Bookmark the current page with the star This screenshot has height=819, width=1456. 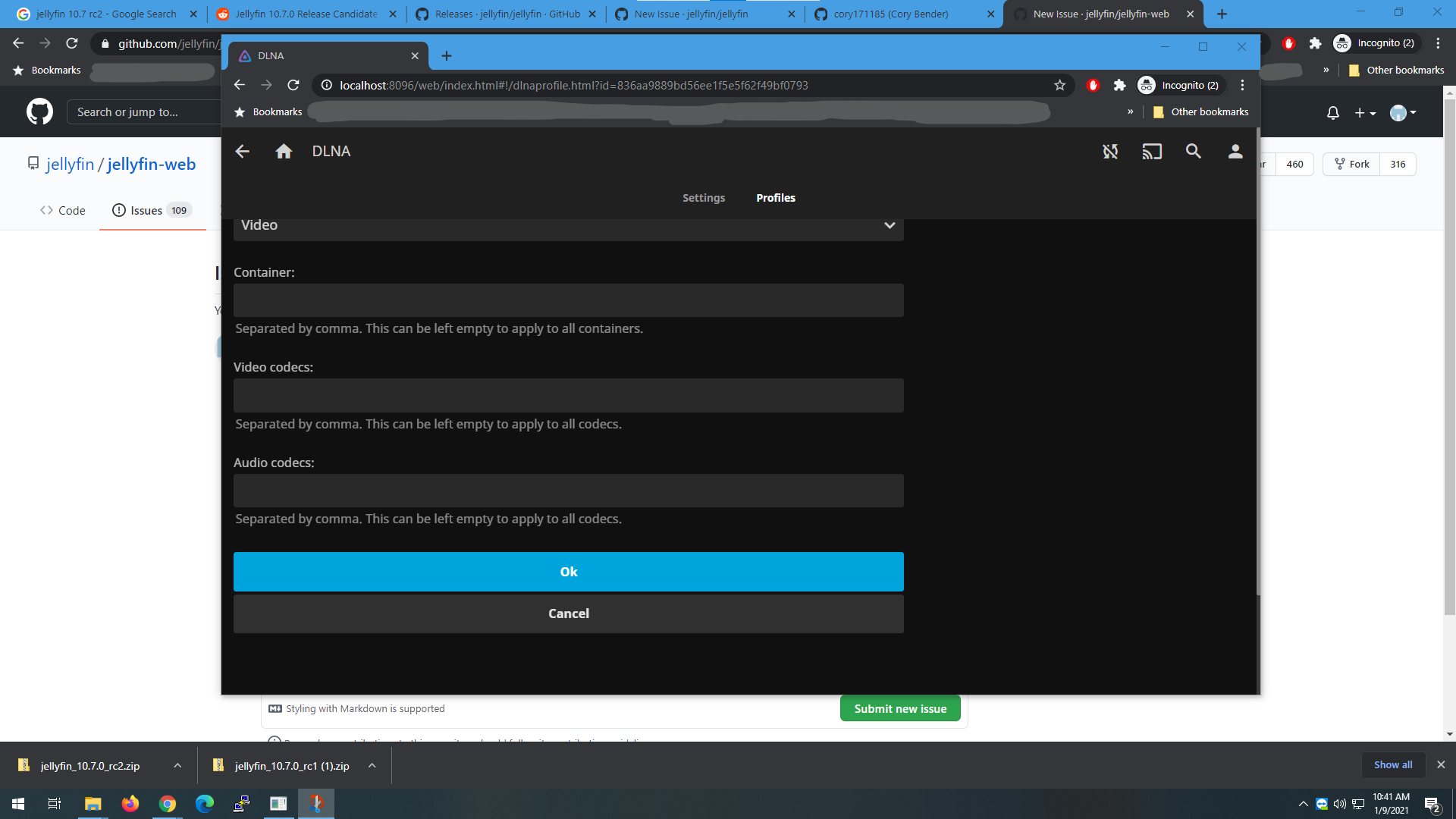[1059, 85]
